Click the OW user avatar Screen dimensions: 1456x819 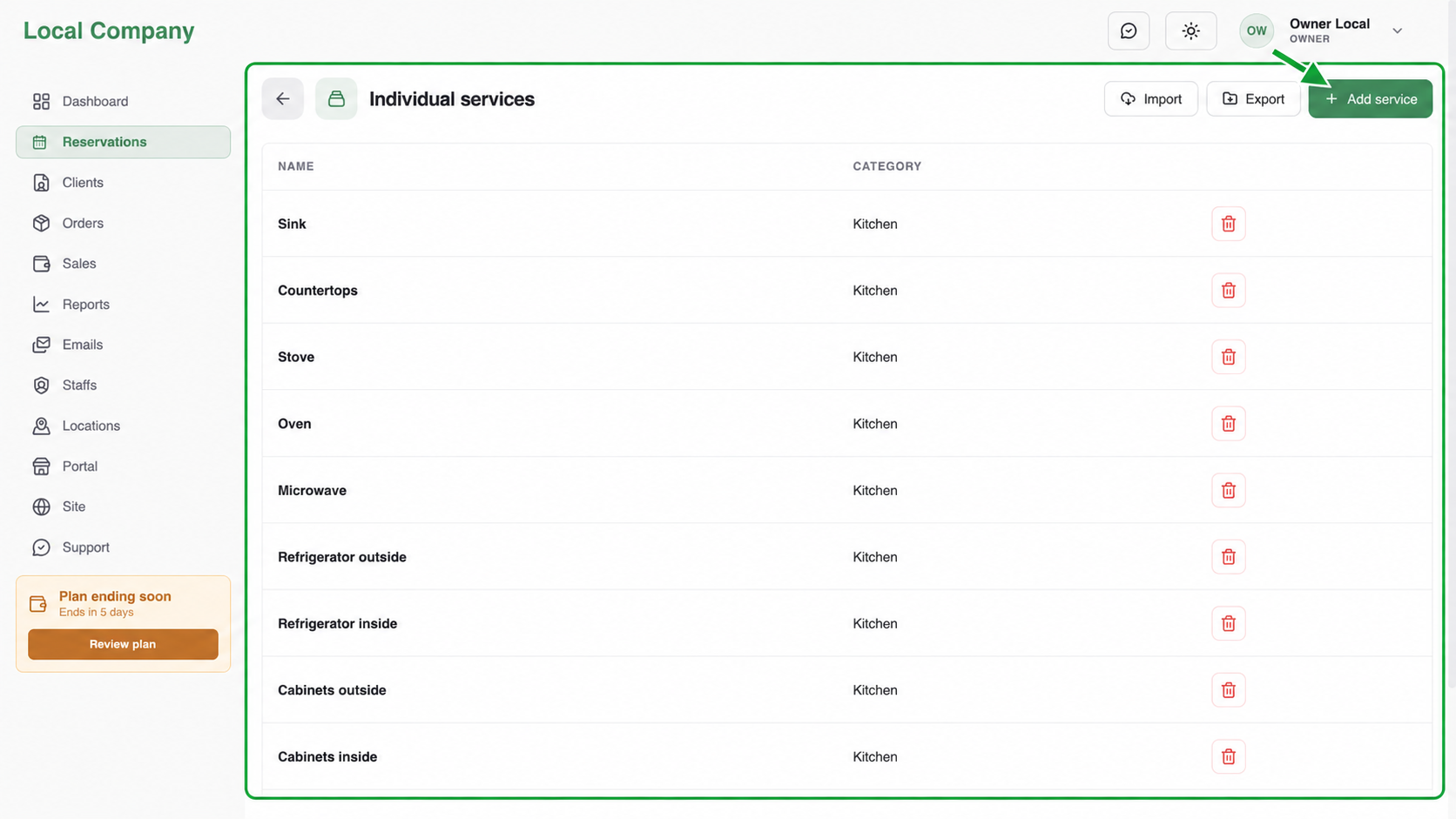1257,31
